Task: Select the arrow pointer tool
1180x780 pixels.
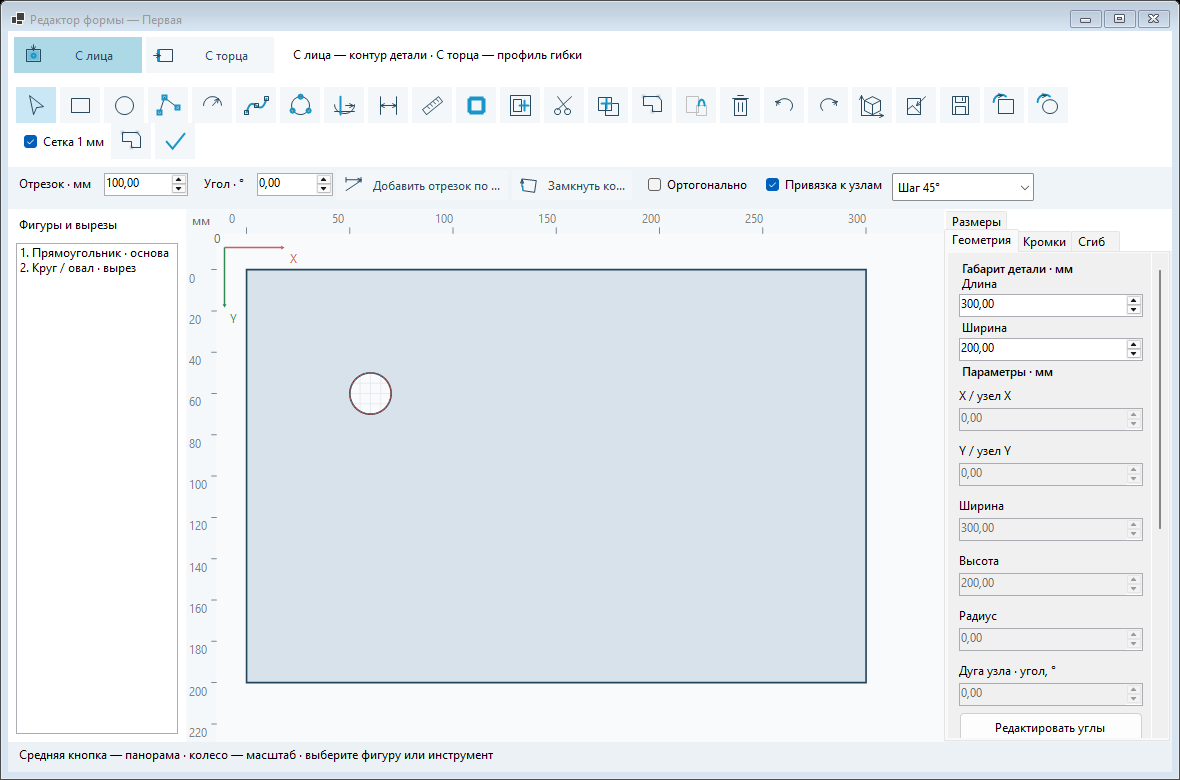Action: [x=36, y=105]
